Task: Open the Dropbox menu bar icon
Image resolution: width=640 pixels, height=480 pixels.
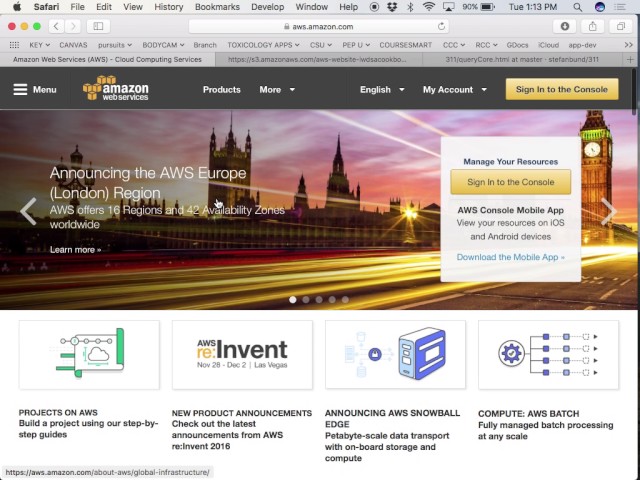Action: (392, 7)
